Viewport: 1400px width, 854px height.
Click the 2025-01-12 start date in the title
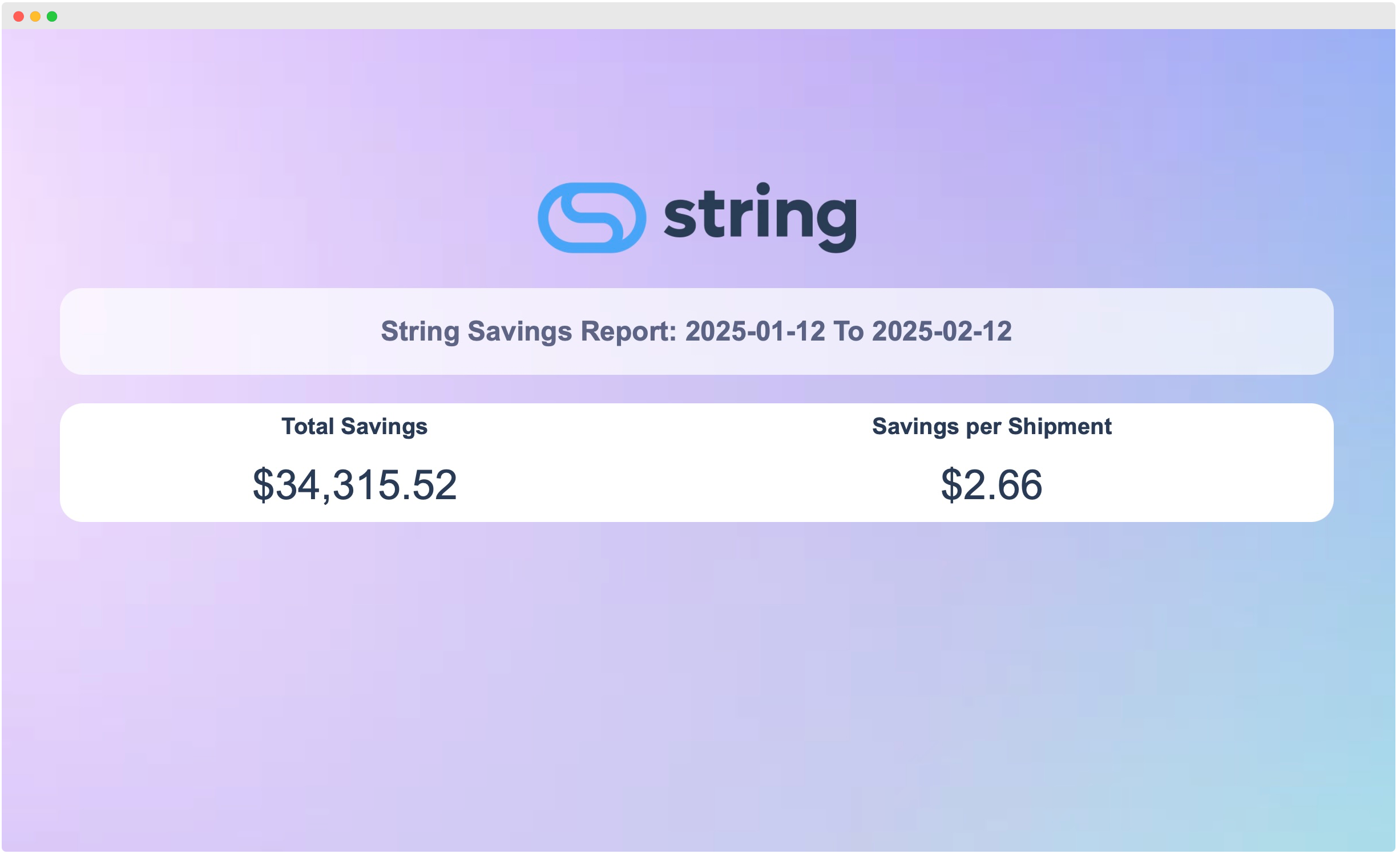click(755, 332)
